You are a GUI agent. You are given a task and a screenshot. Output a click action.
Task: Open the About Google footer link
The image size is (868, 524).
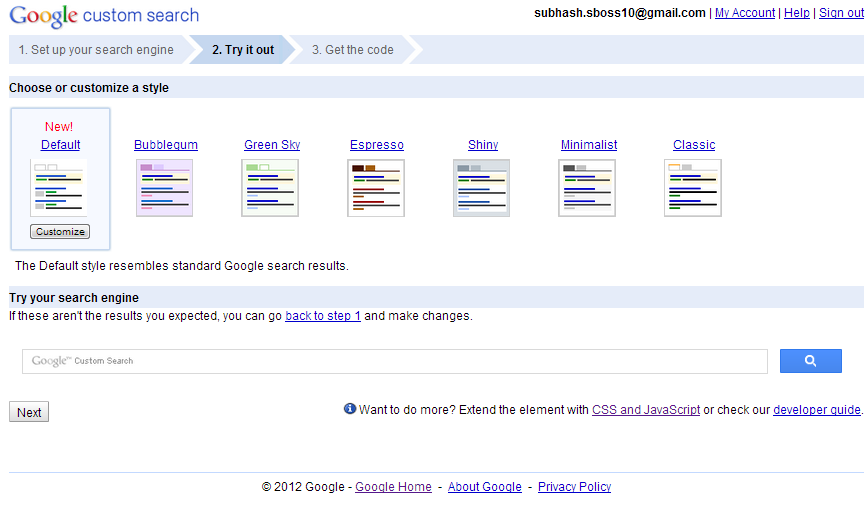(x=484, y=487)
